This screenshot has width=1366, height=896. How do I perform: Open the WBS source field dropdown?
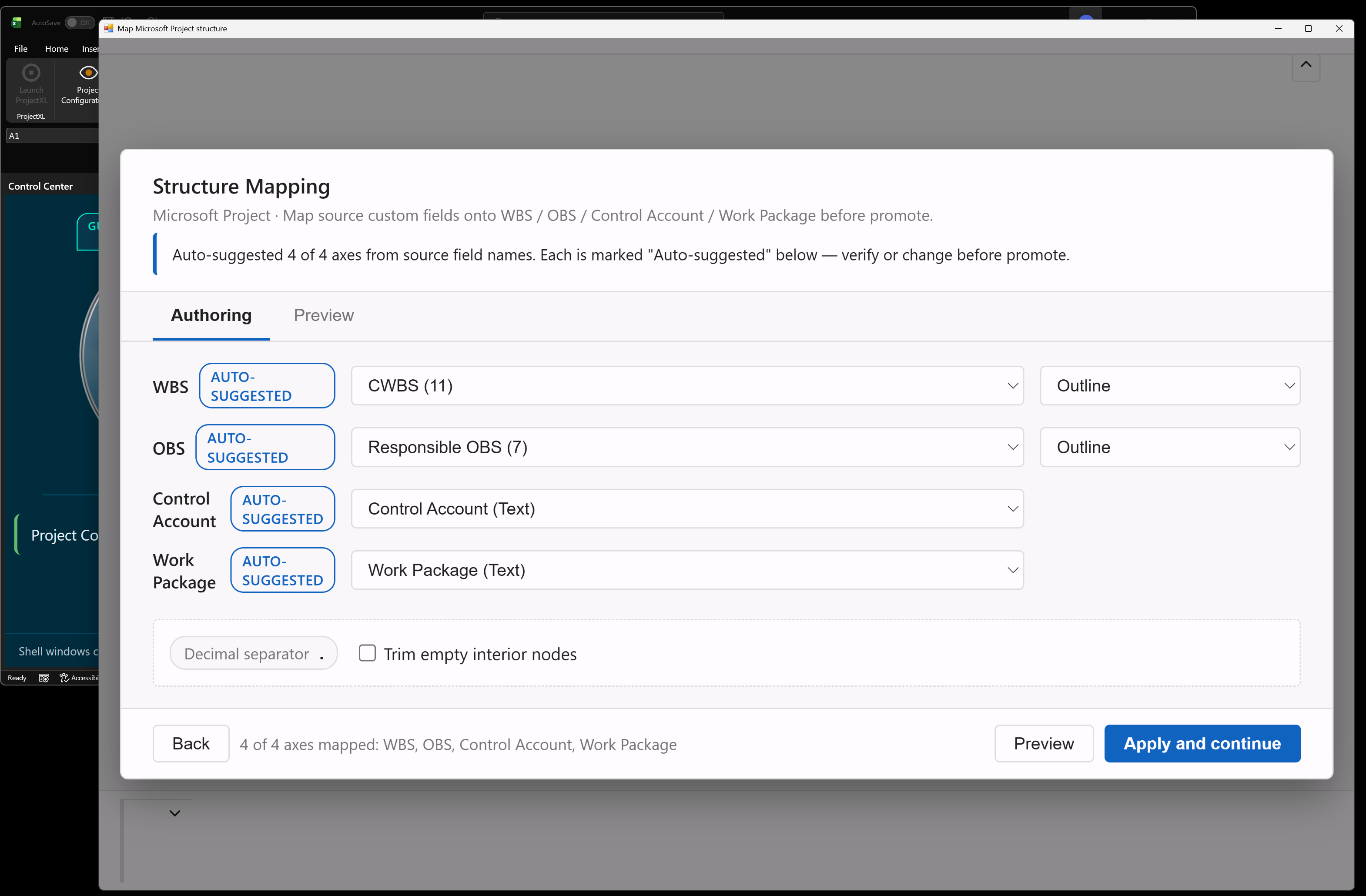pyautogui.click(x=687, y=386)
